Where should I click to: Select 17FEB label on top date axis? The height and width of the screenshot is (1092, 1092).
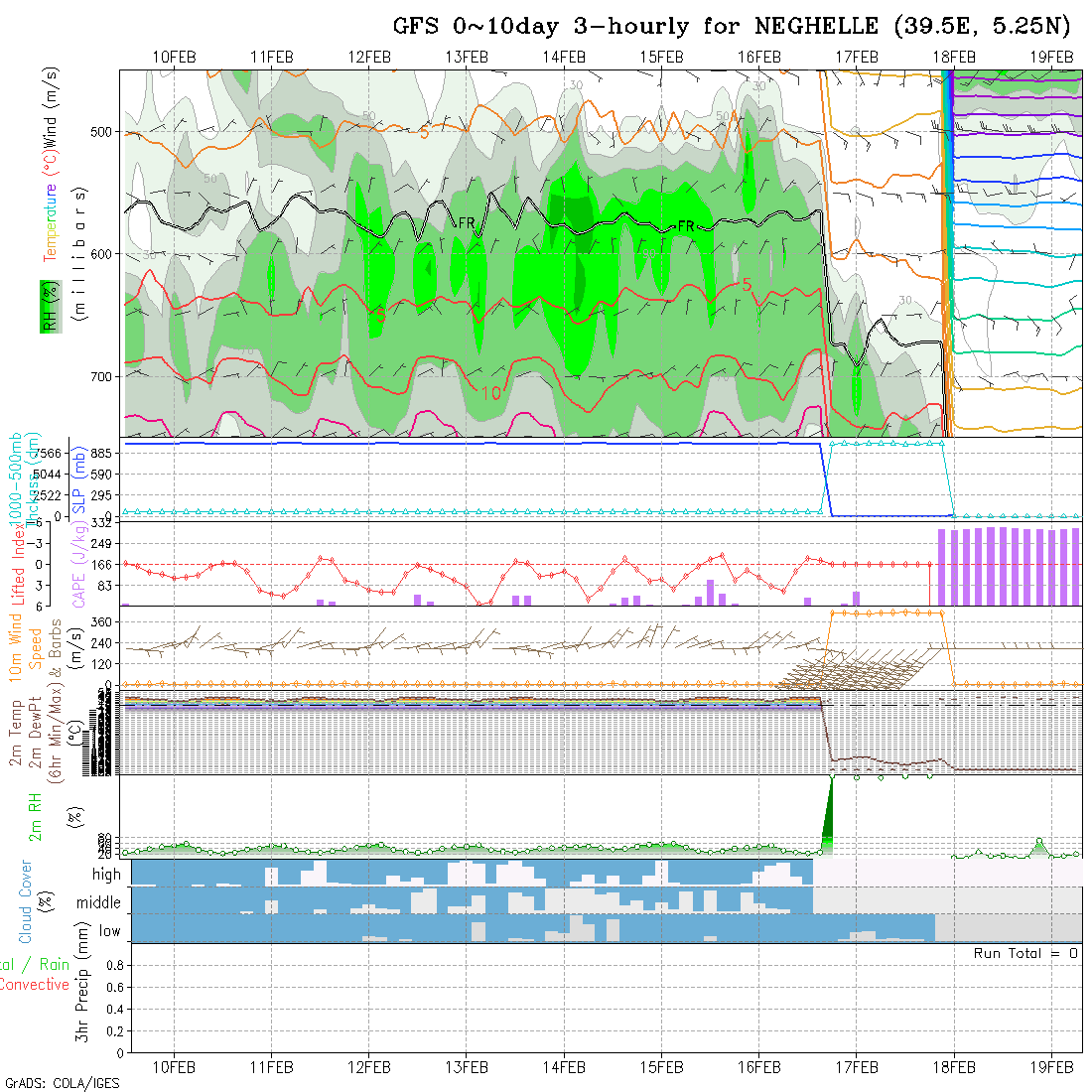point(857,58)
